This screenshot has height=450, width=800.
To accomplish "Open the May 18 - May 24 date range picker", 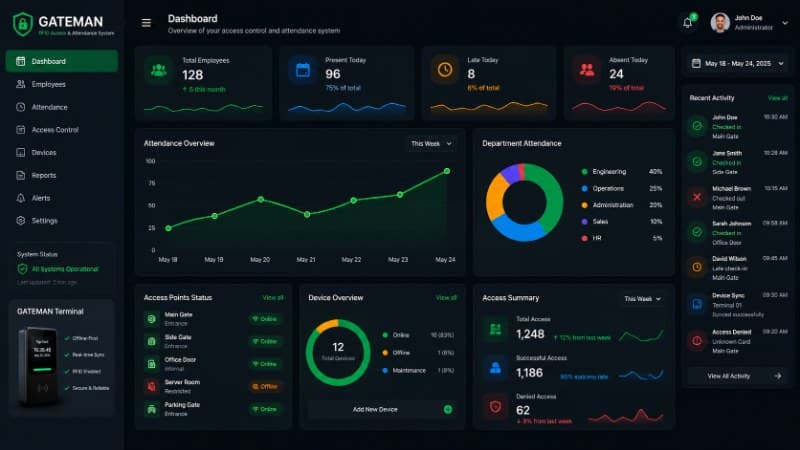I will coord(738,63).
